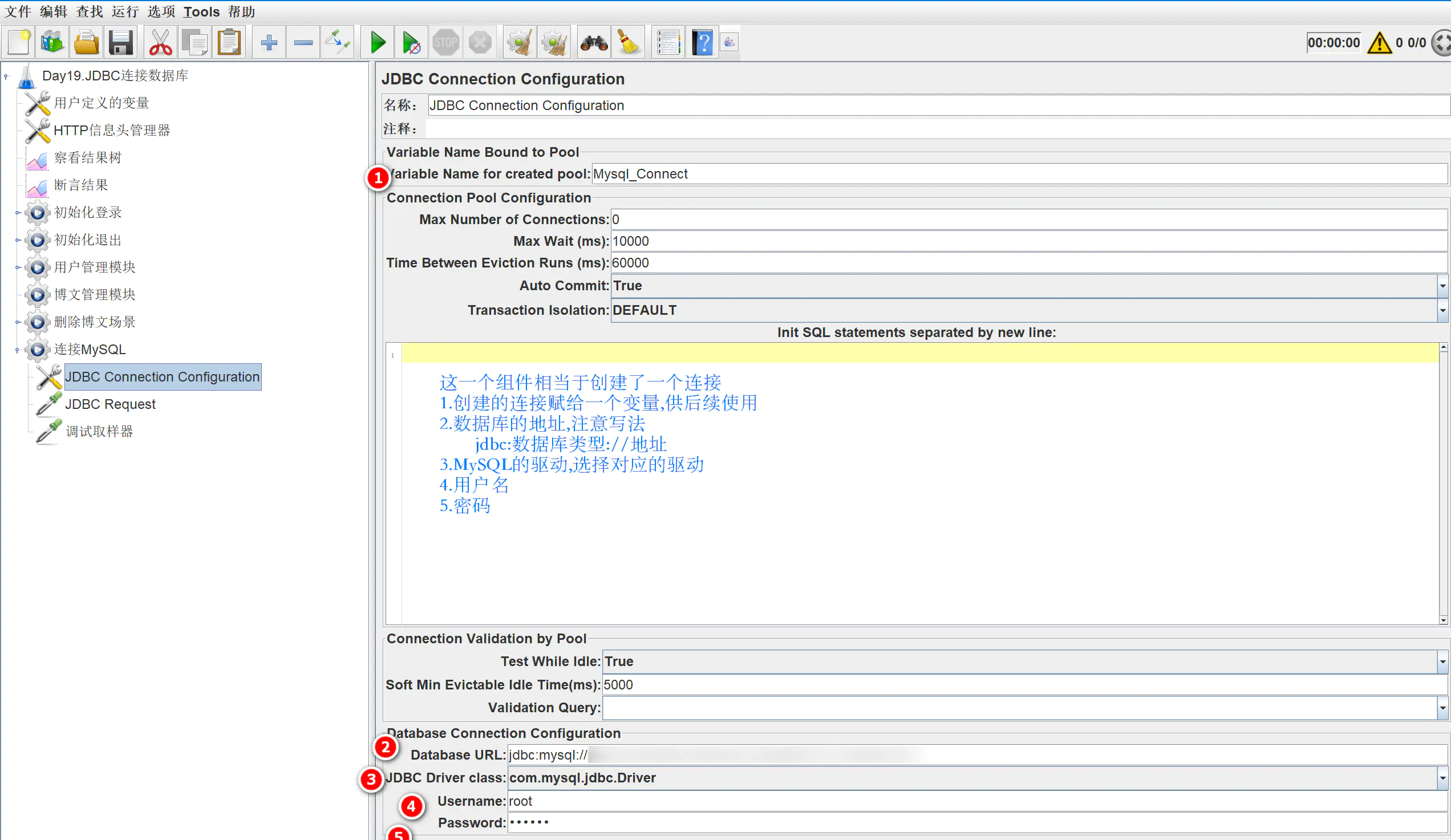Image resolution: width=1451 pixels, height=840 pixels.
Task: Click the warning triangle error log icon
Action: (x=1380, y=43)
